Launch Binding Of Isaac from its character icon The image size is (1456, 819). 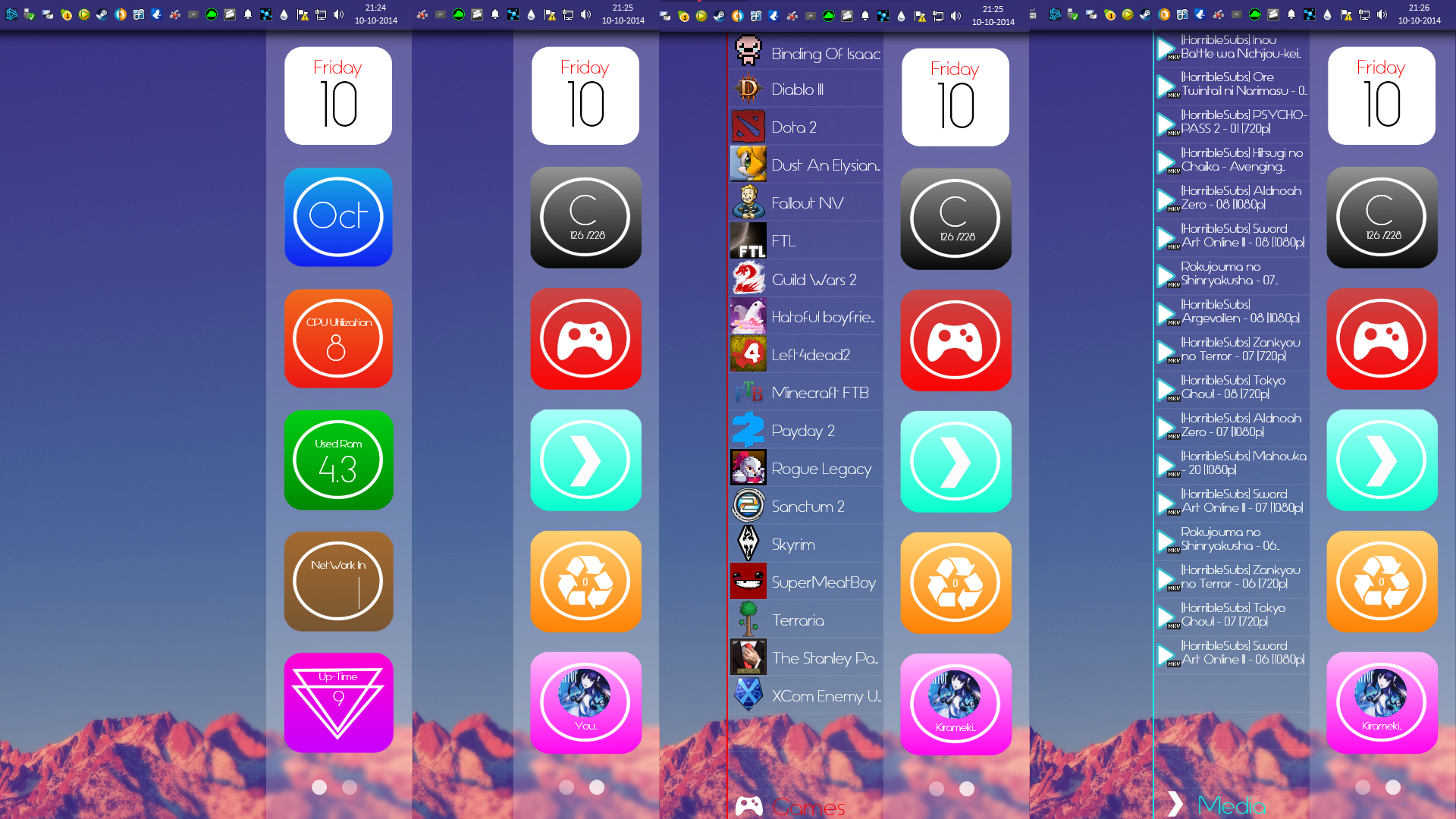coord(748,52)
